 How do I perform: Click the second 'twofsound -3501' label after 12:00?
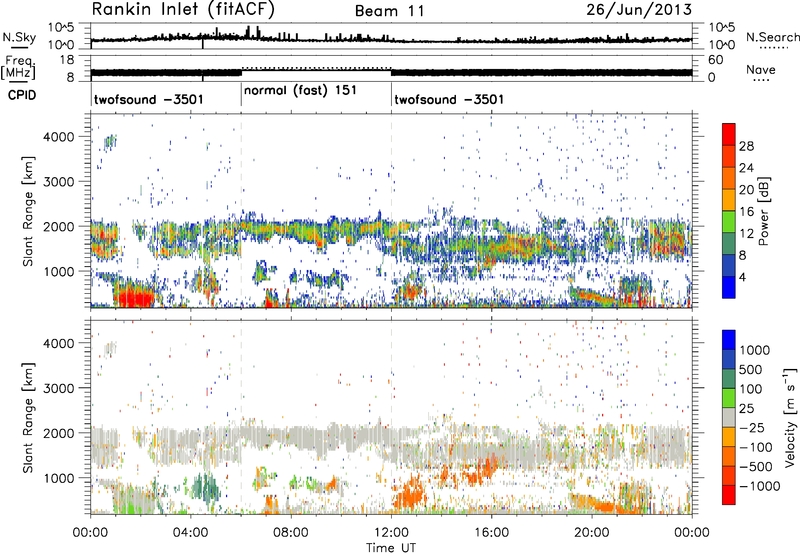[449, 99]
